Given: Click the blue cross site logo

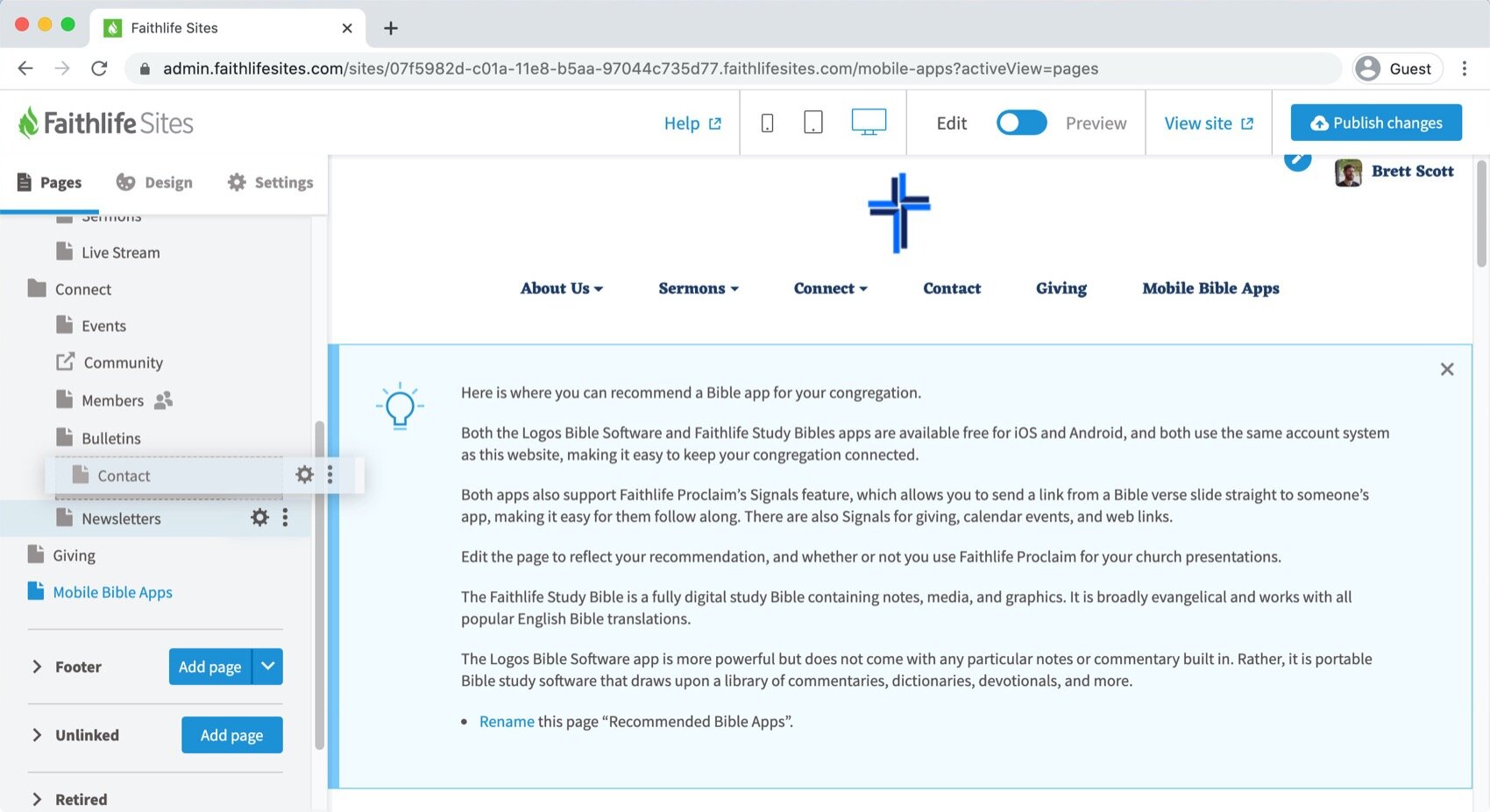Looking at the screenshot, I should 899,213.
